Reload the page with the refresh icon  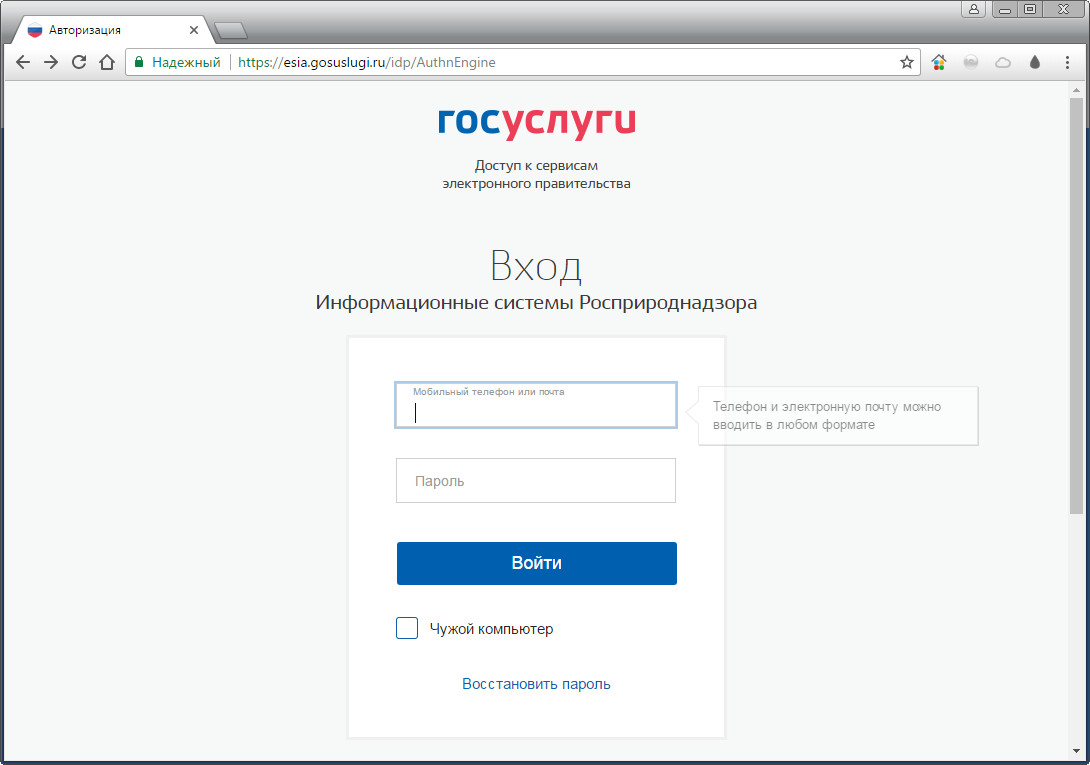point(79,62)
